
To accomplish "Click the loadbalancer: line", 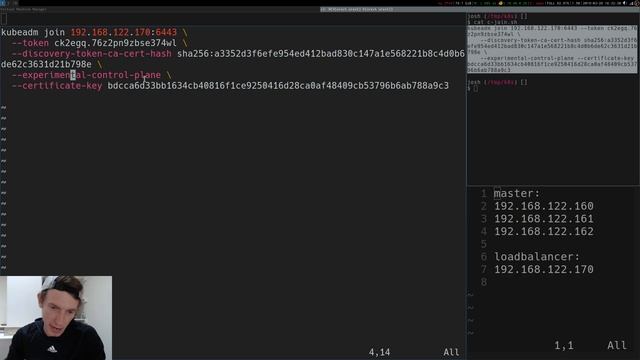I will point(537,257).
